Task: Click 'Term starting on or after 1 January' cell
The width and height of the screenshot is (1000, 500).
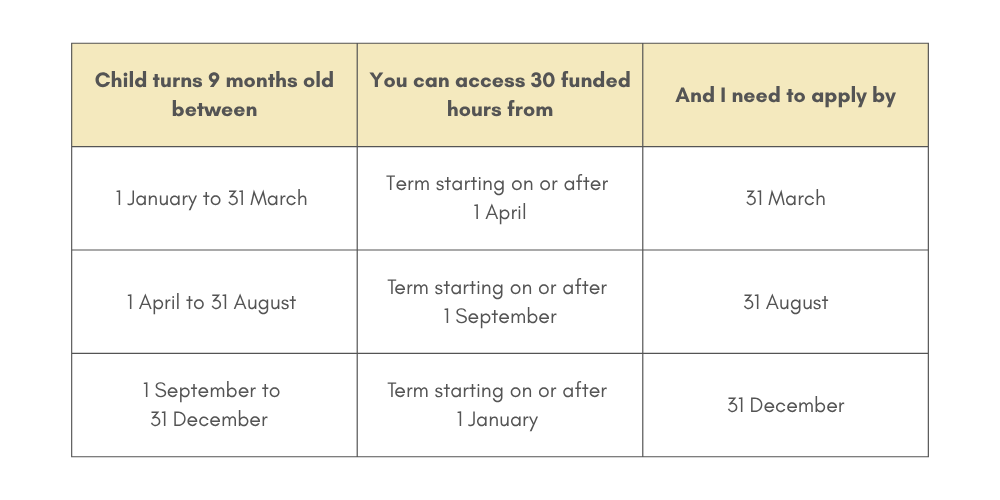Action: (x=500, y=405)
